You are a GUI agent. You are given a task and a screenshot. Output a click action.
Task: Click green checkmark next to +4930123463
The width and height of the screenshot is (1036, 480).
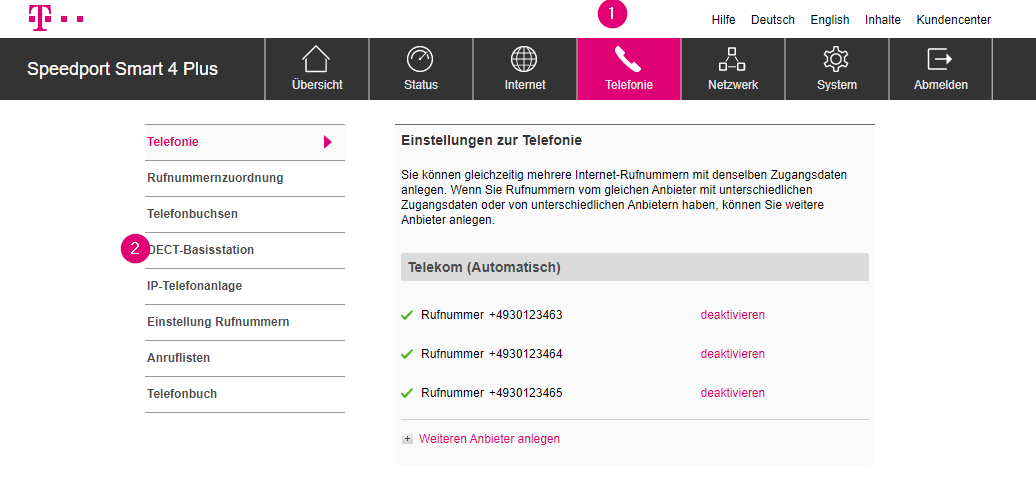point(407,315)
